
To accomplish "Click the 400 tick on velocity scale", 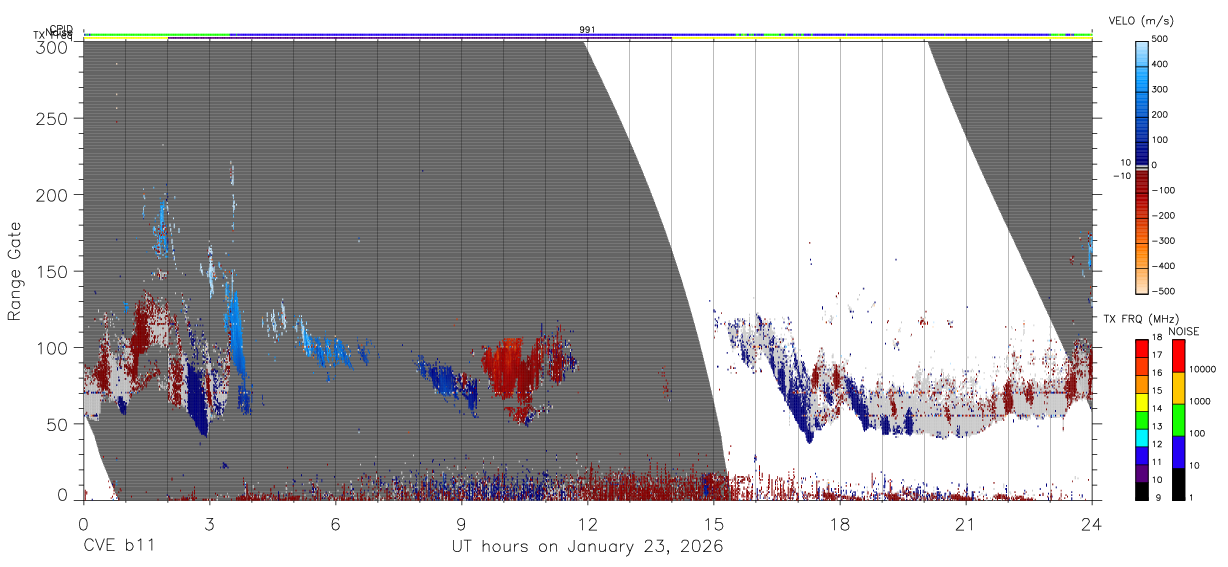I will (x=1162, y=65).
